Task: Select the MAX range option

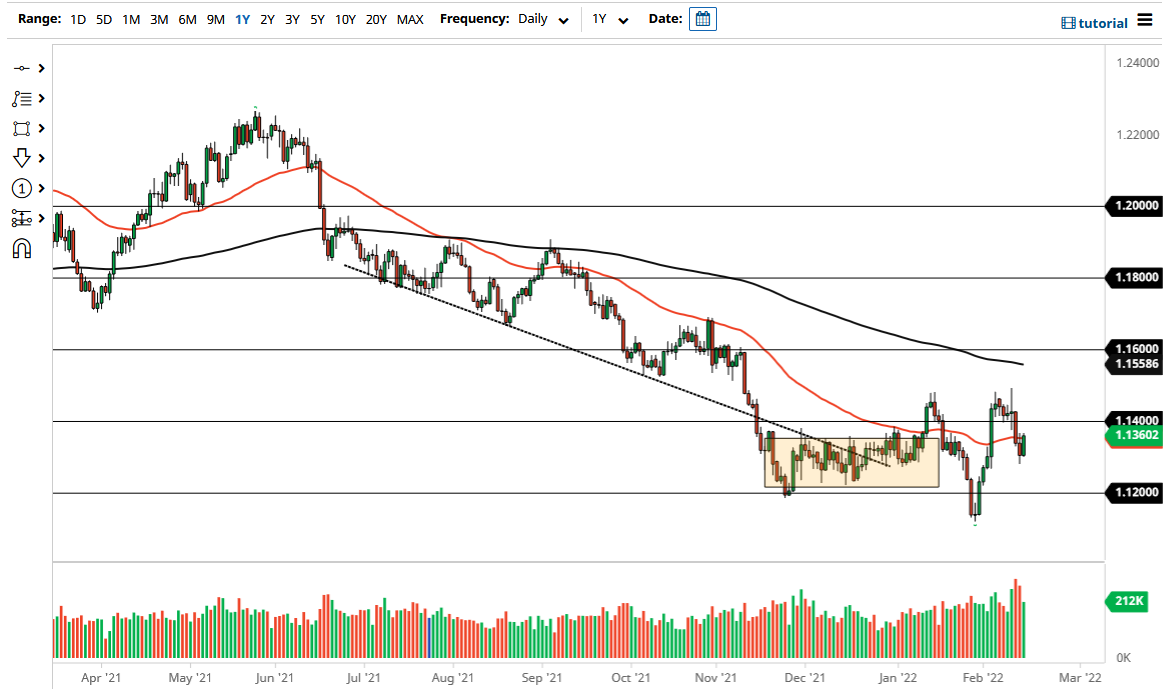Action: tap(410, 18)
